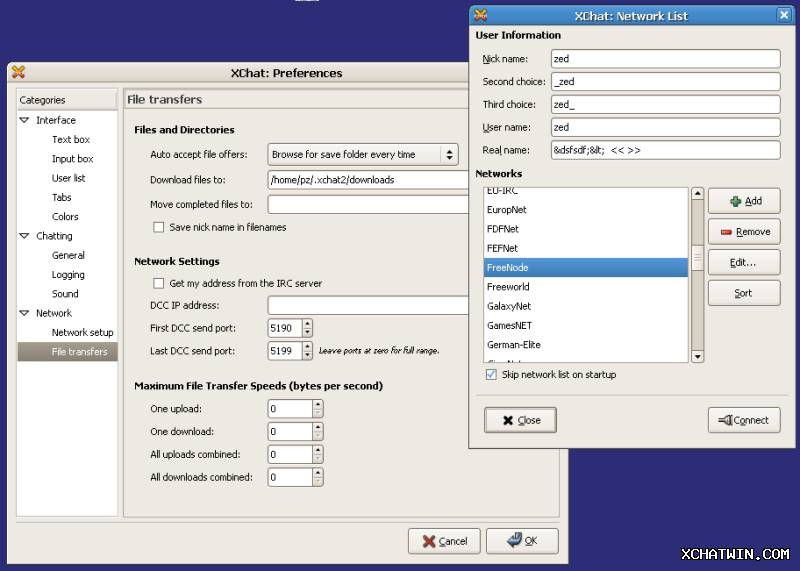Viewport: 800px width, 571px height.
Task: Sort the networks list
Action: 744,293
